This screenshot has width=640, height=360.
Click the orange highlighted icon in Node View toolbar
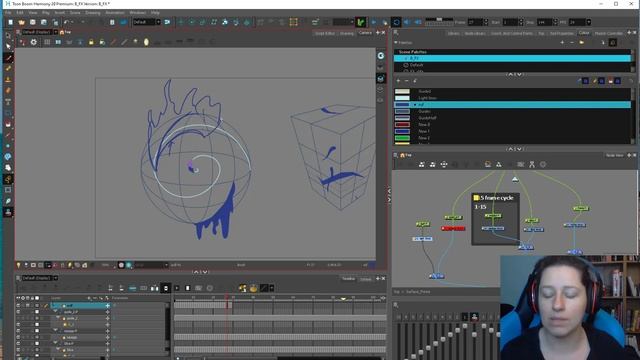(488, 164)
